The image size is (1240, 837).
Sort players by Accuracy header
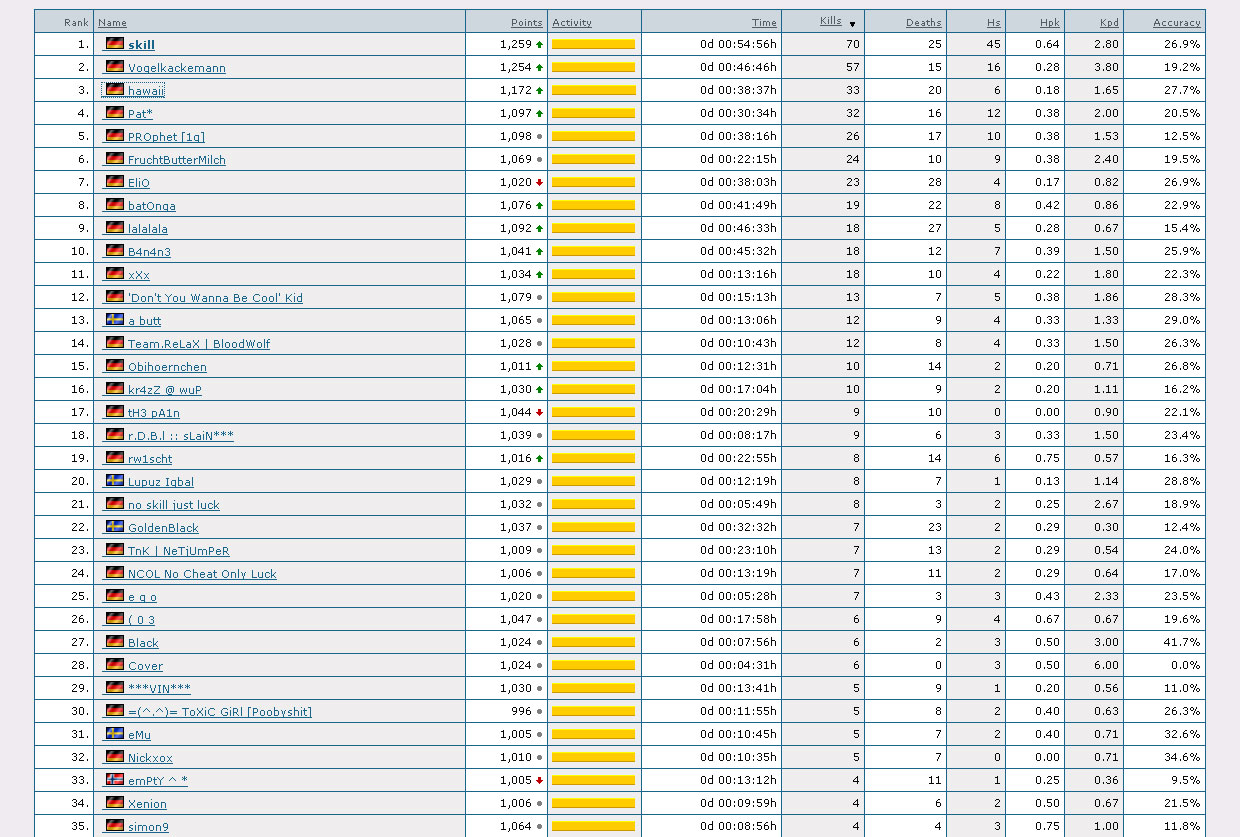[1176, 22]
